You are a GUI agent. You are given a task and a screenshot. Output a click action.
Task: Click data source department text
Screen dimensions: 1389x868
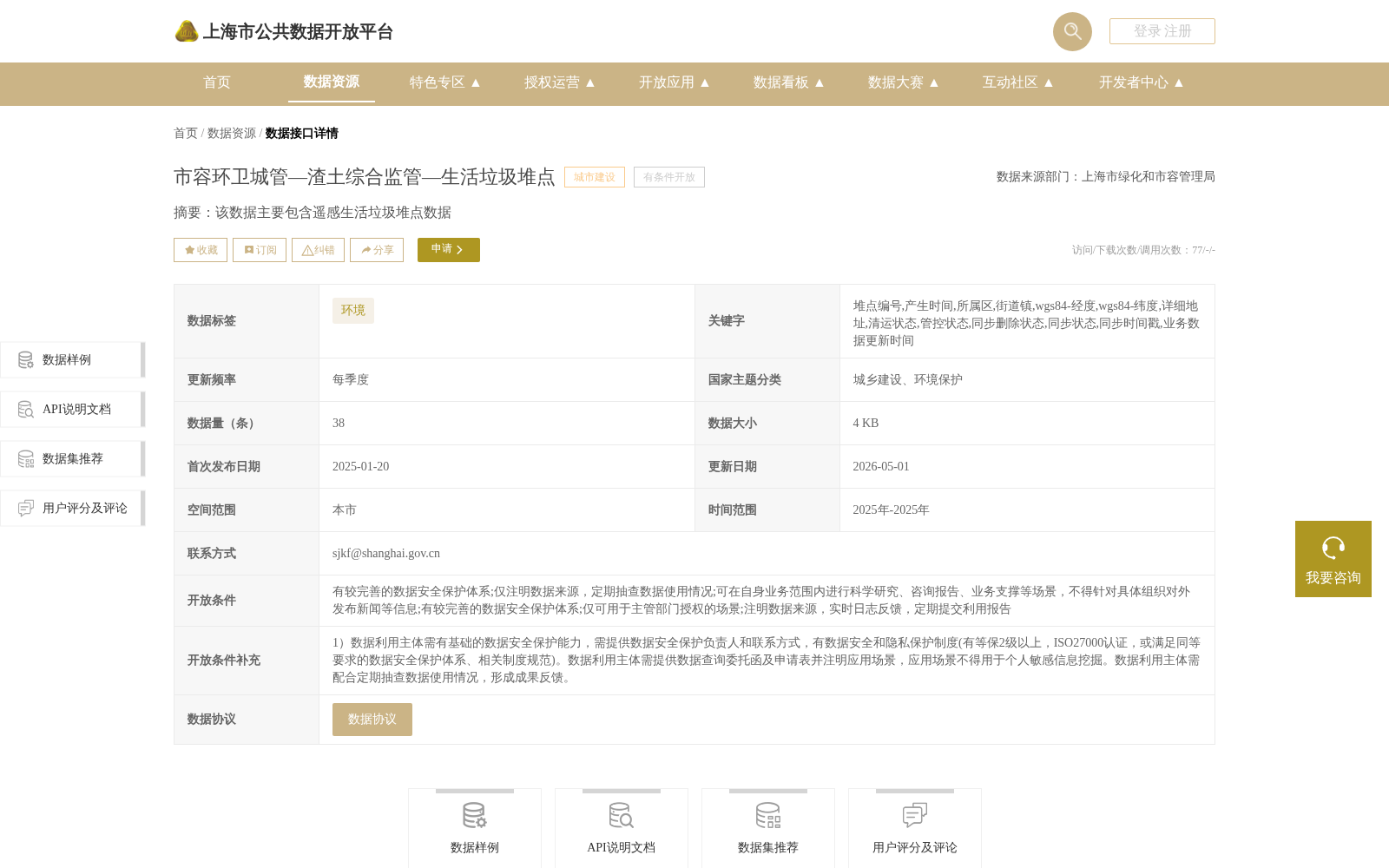pos(1106,177)
